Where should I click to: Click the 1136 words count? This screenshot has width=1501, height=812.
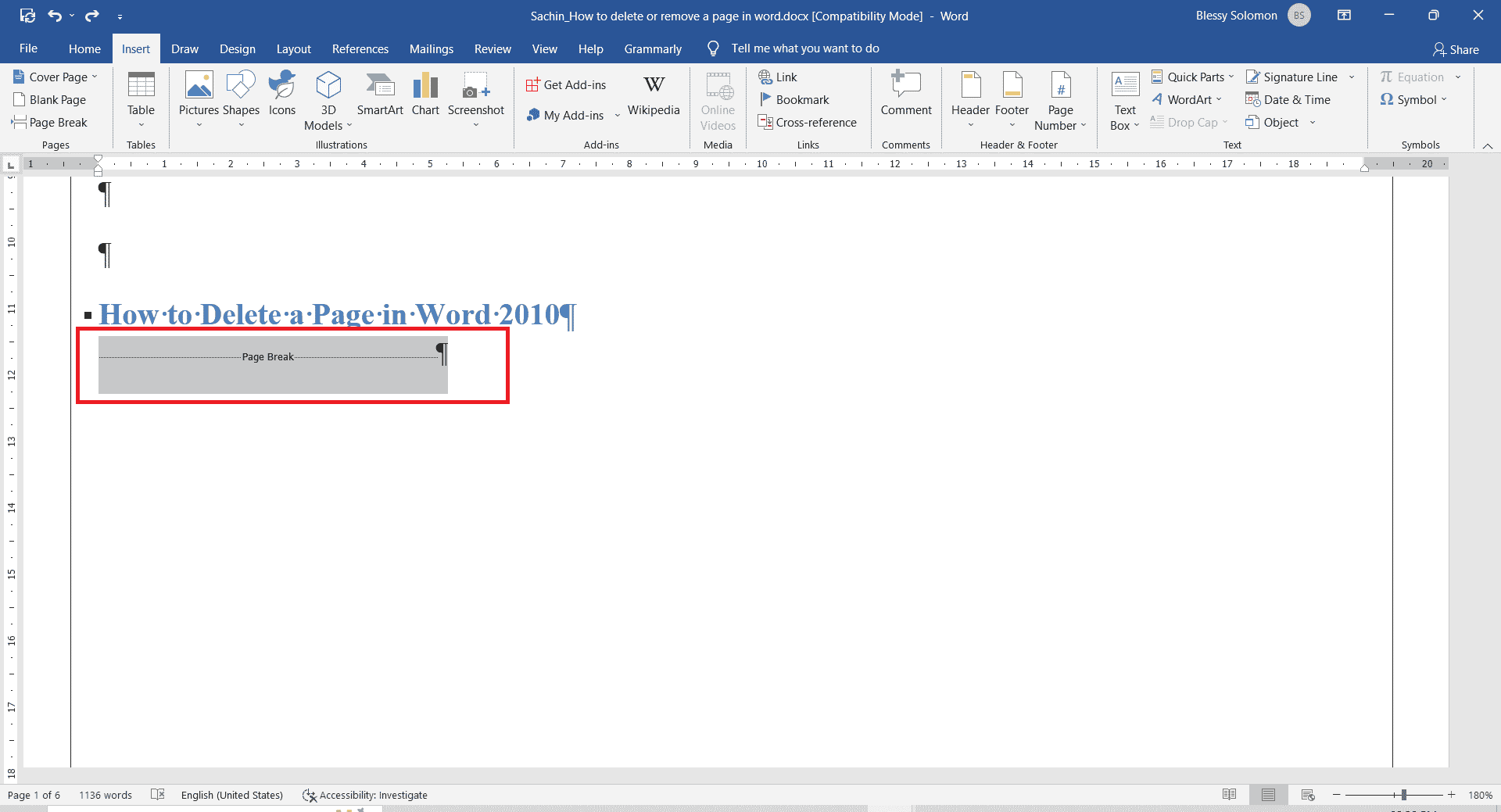click(106, 795)
